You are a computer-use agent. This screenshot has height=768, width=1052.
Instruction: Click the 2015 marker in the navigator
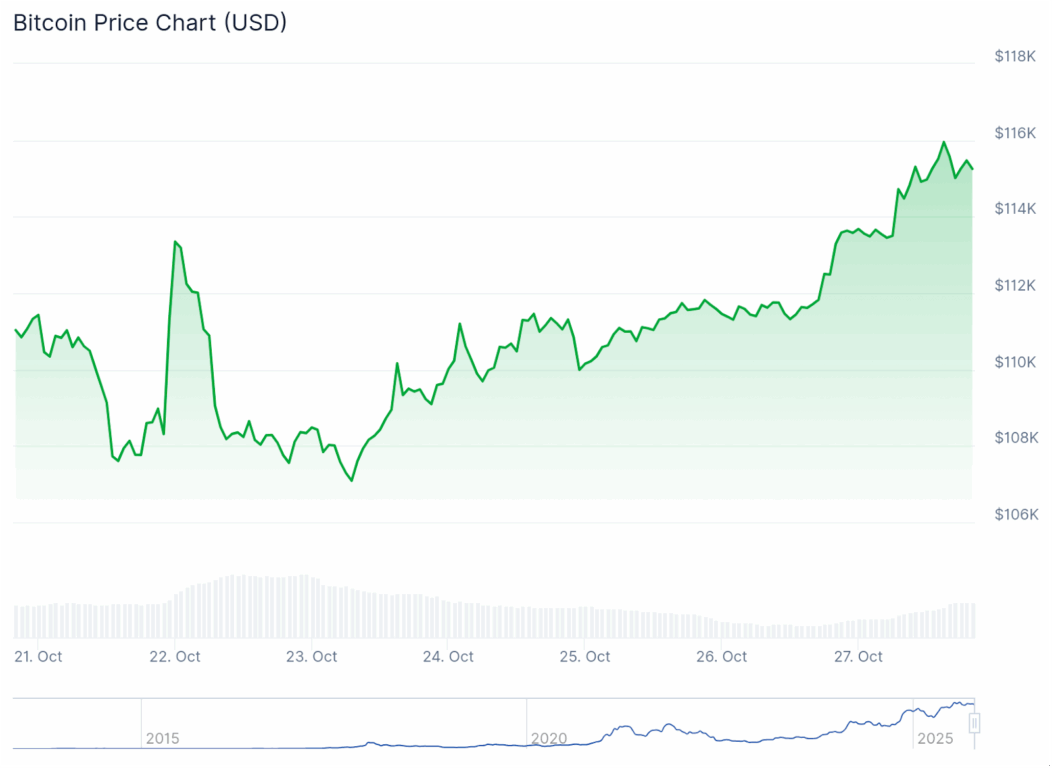coord(163,738)
